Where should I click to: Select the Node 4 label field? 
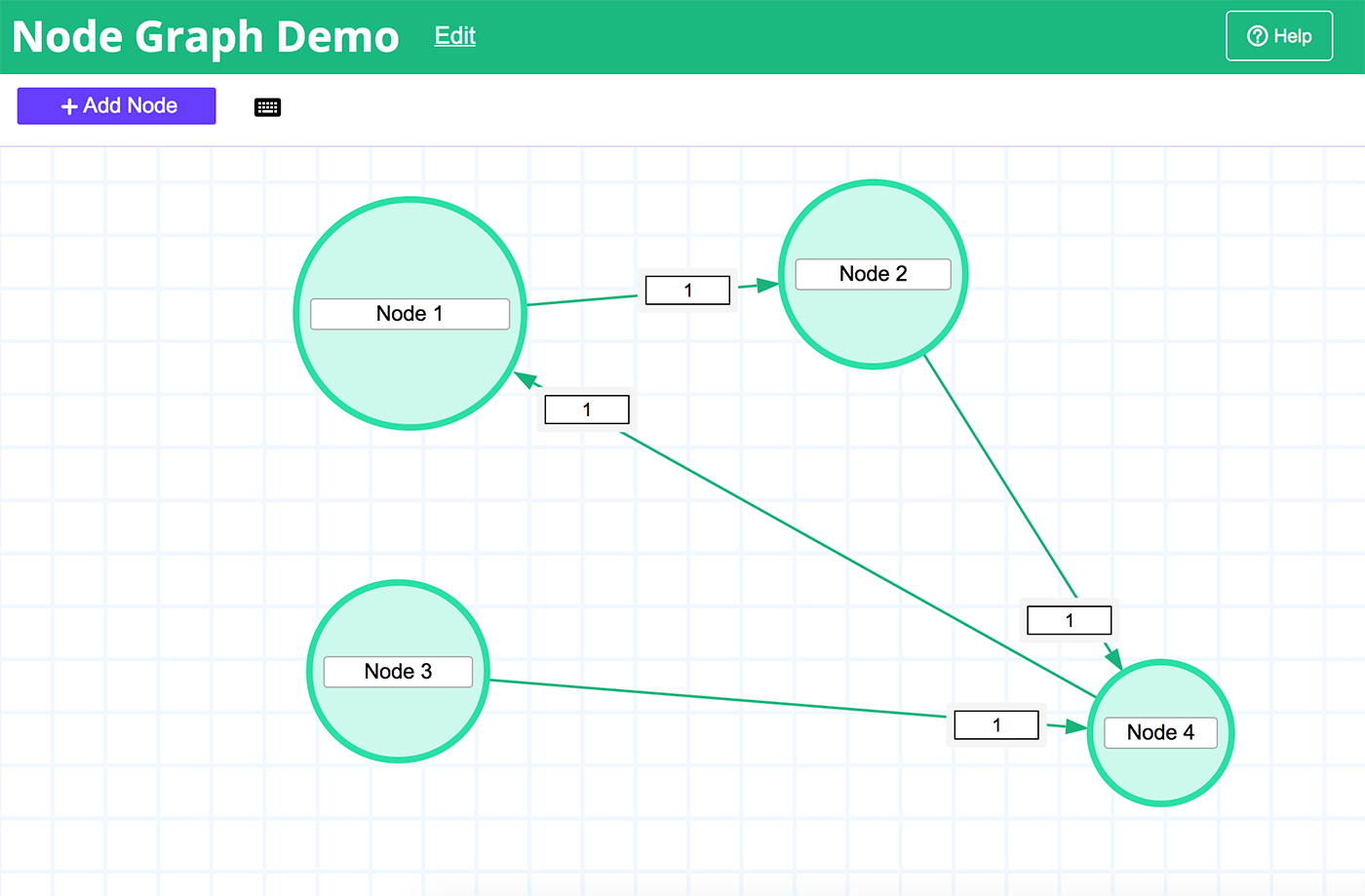click(x=1160, y=733)
